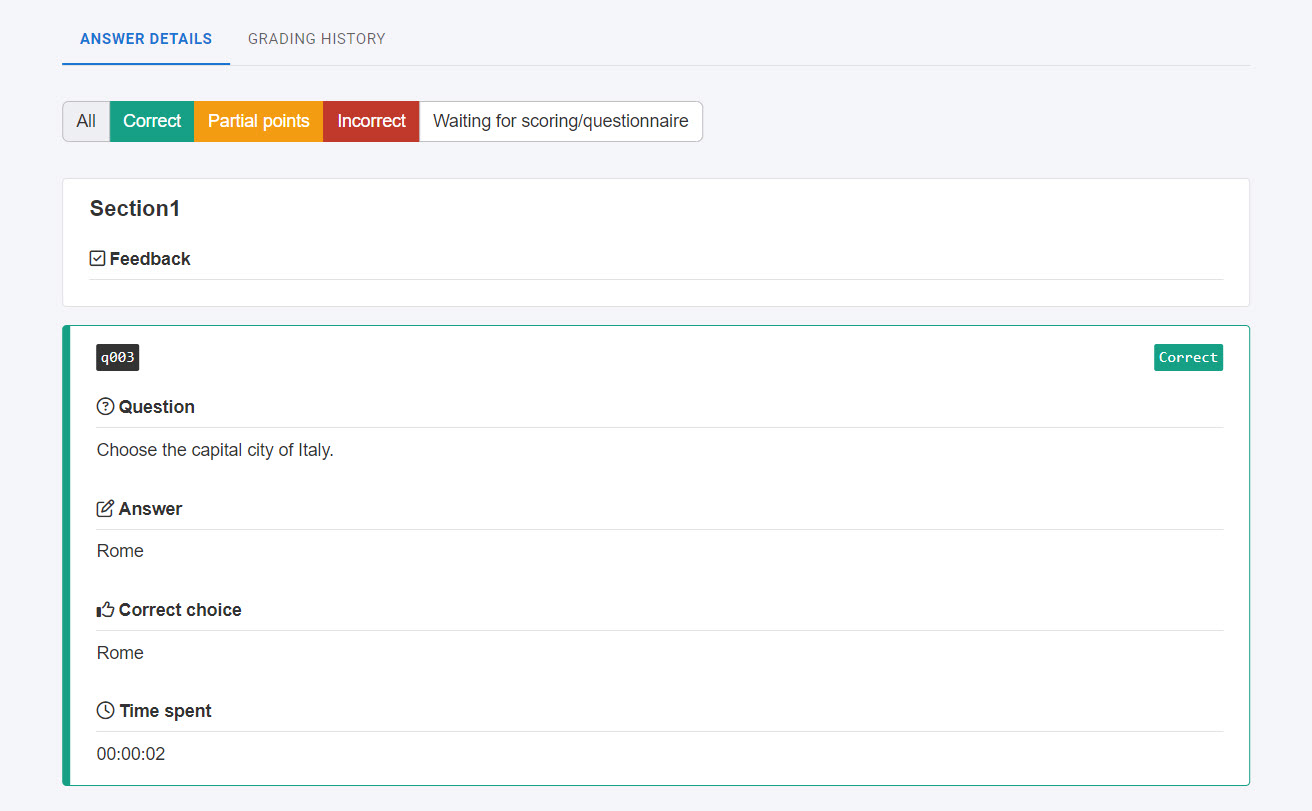The image size is (1312, 811).
Task: Click Rome under Correct choice
Action: (120, 653)
